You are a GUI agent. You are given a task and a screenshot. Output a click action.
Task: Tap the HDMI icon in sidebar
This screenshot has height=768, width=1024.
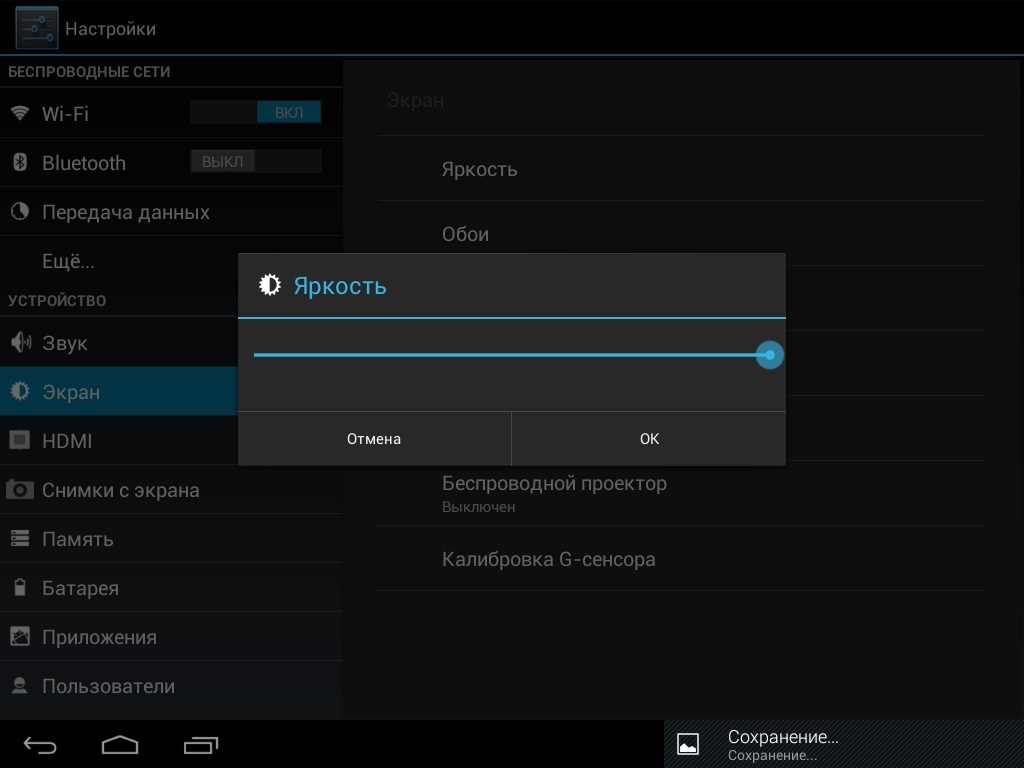click(20, 441)
